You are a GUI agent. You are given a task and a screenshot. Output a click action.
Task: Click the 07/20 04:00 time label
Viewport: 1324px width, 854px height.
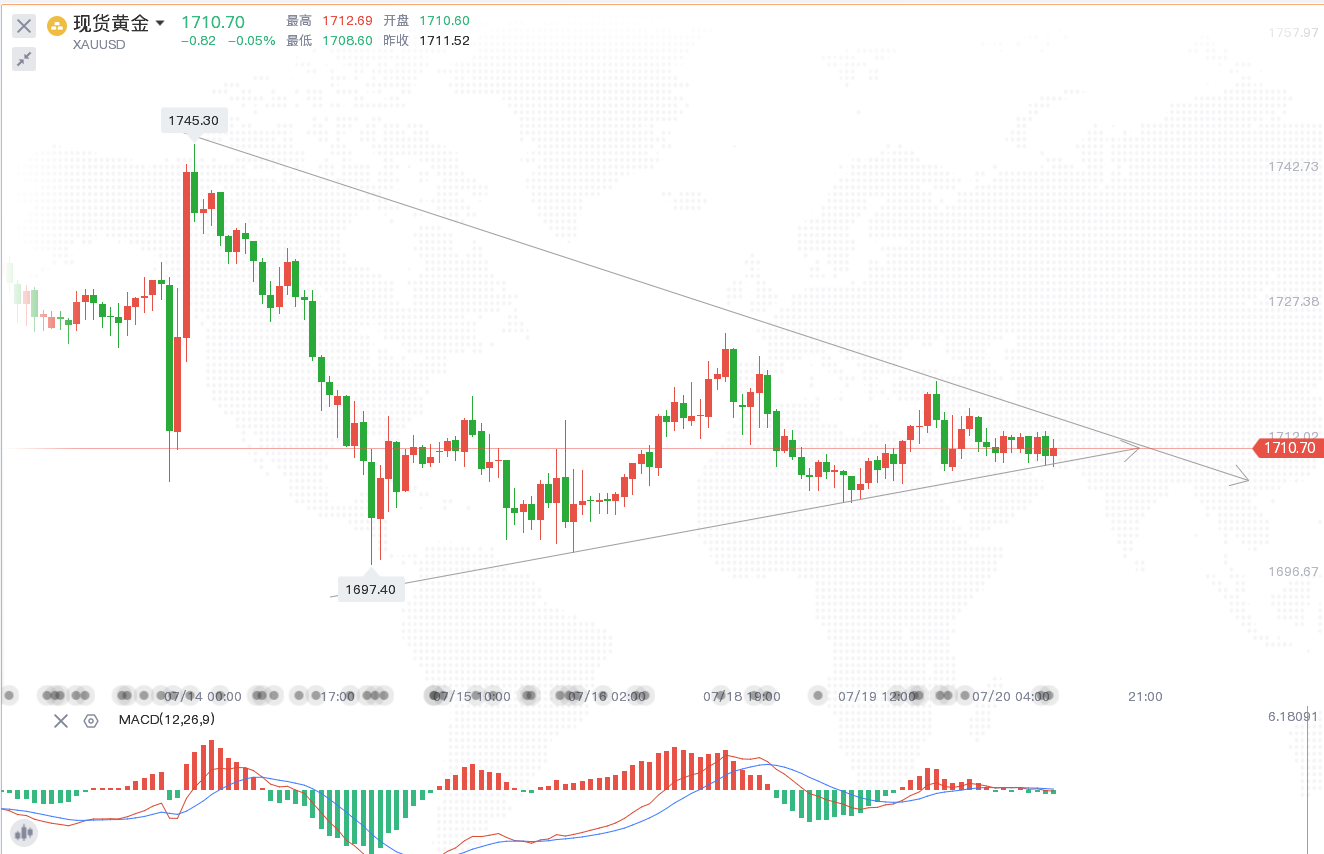pyautogui.click(x=1011, y=696)
